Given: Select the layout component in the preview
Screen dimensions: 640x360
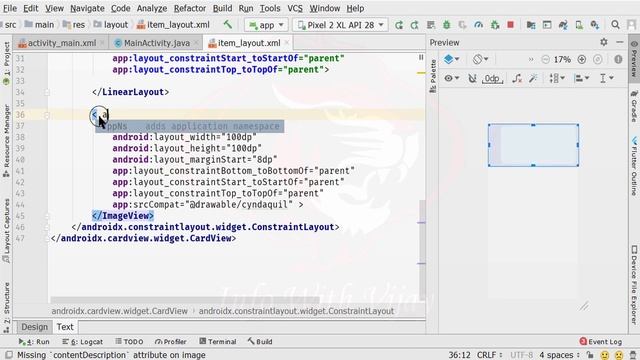Looking at the screenshot, I should click(533, 145).
